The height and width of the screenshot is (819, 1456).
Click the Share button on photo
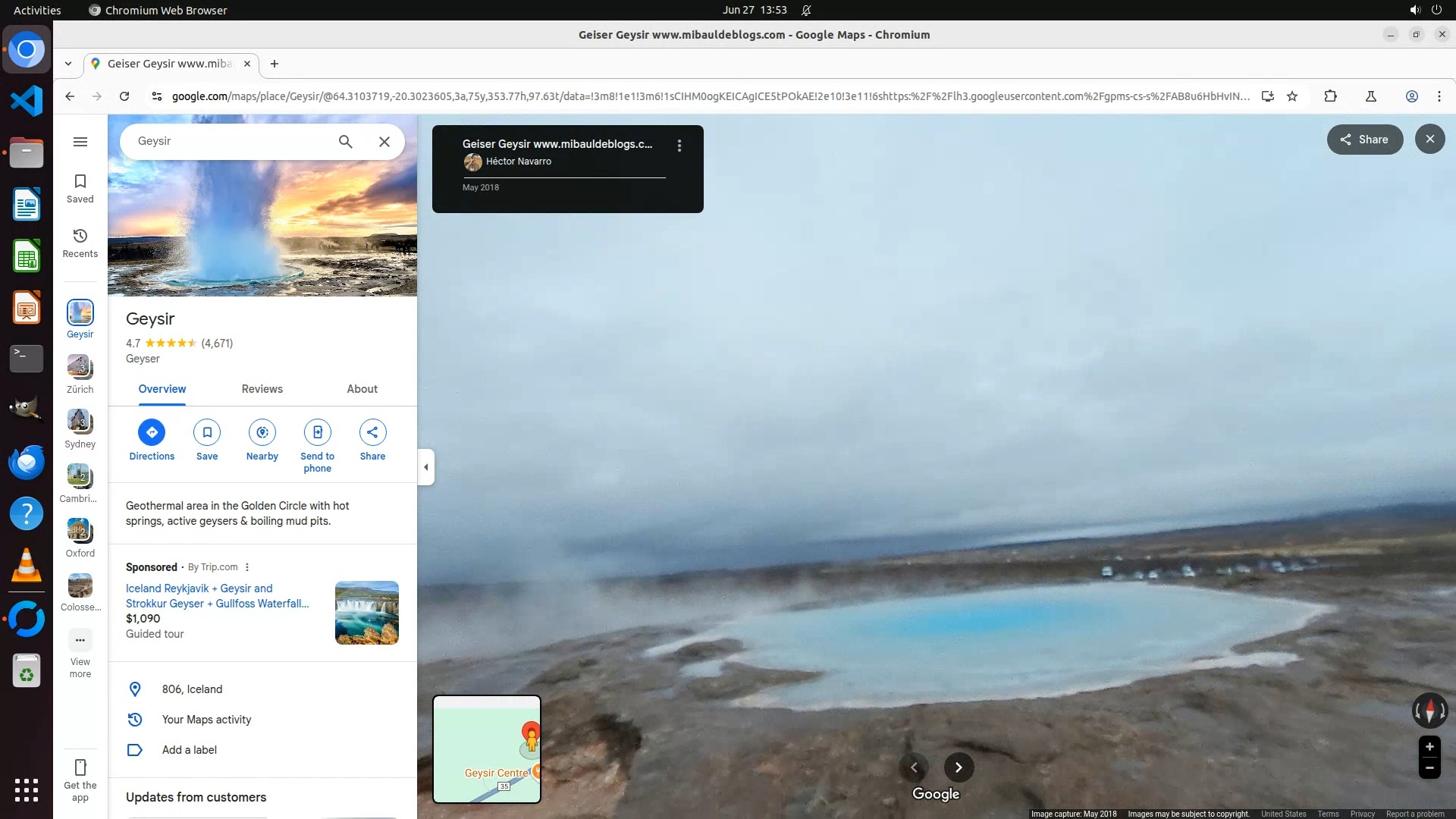pyautogui.click(x=1364, y=140)
